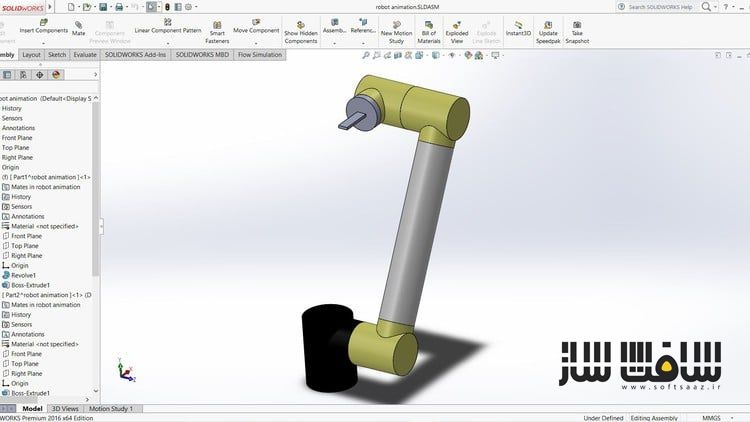750x422 pixels.
Task: Click New Motion Study
Action: 396,33
